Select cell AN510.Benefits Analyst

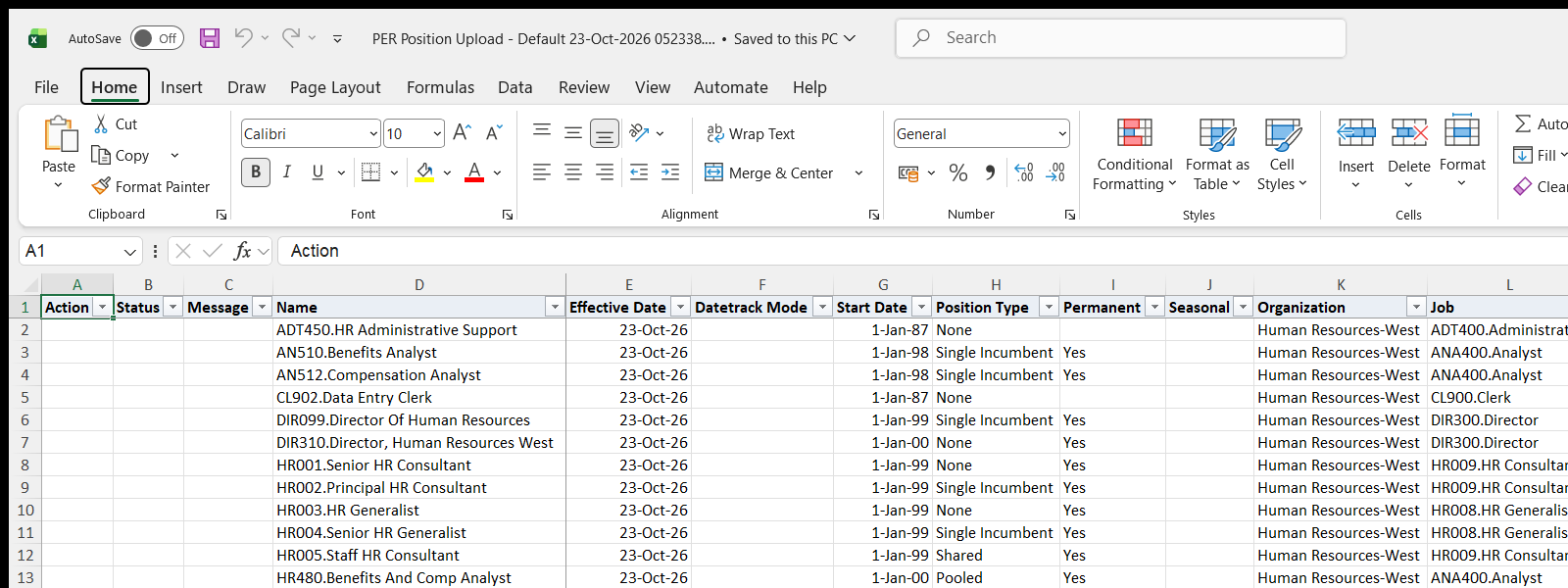click(419, 352)
